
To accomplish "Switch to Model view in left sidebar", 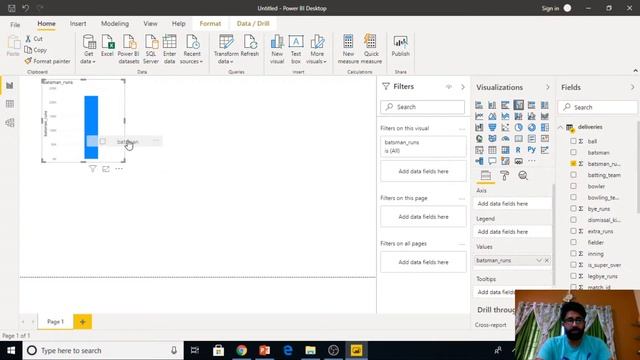I will (10, 122).
